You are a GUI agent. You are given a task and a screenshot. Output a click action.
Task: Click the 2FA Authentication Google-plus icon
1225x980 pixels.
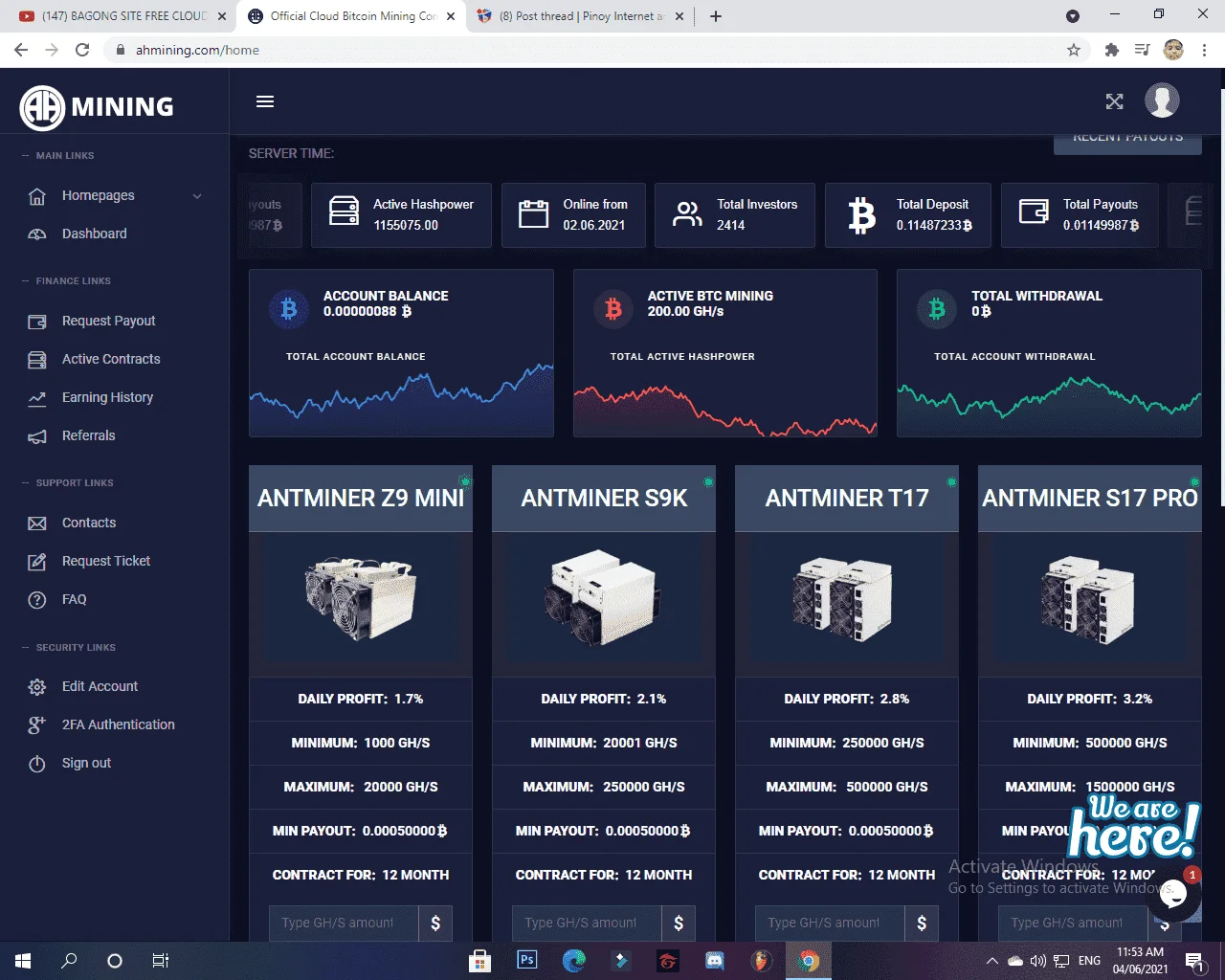[x=37, y=725]
